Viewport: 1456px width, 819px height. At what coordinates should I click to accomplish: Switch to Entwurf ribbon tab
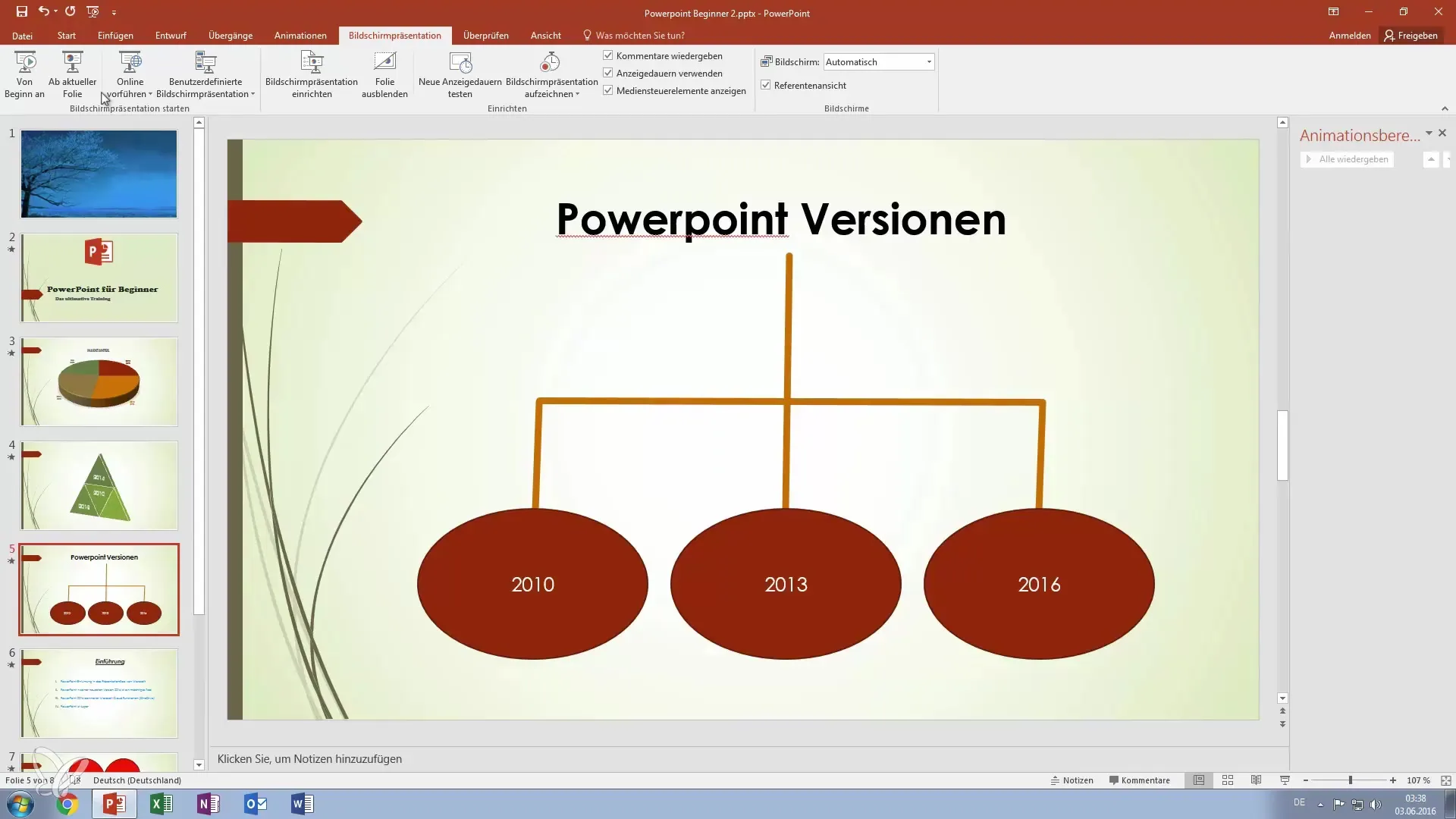[171, 36]
